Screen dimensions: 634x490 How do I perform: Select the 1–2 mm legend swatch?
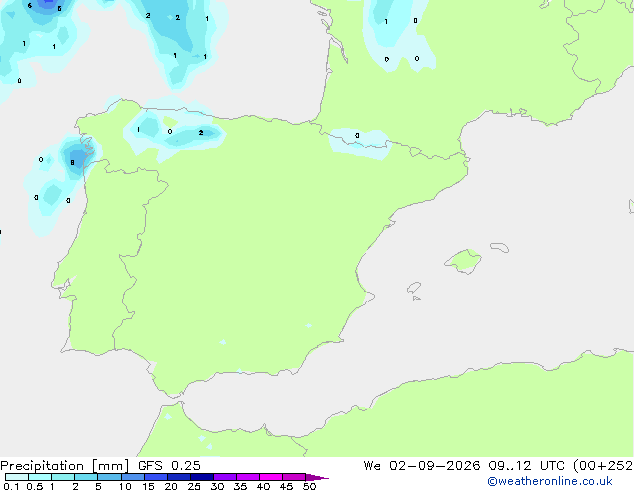pyautogui.click(x=63, y=477)
